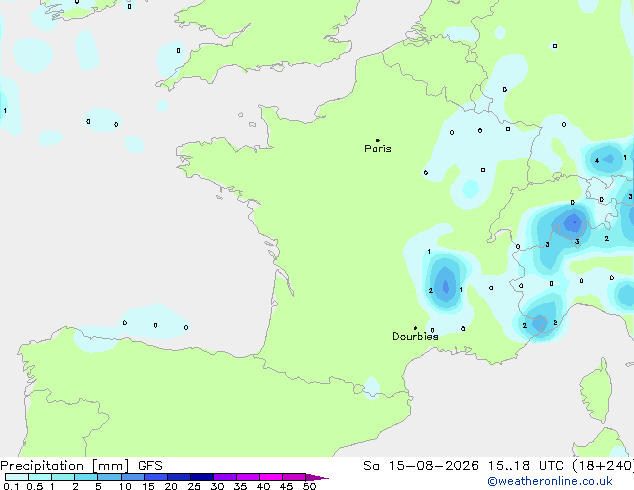
Task: Select the 35–40 mm legend swatch
Action: click(248, 477)
